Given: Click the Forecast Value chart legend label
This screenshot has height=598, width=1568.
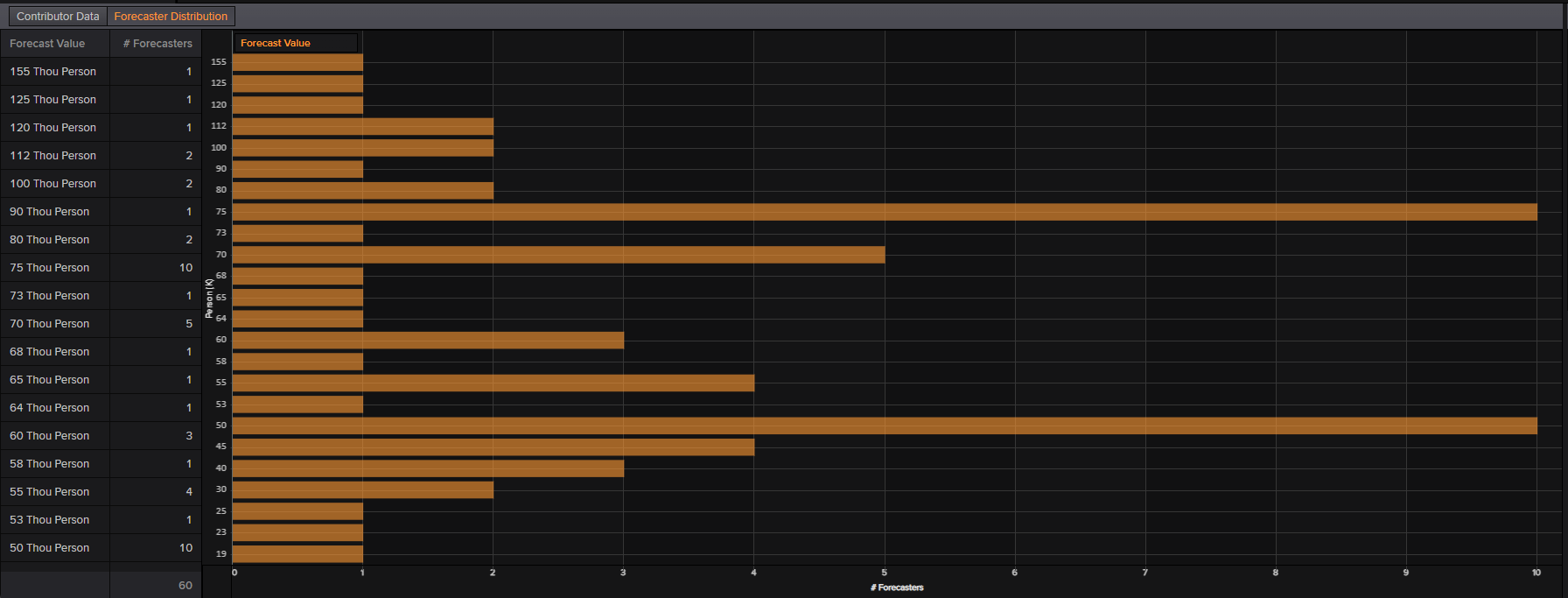Looking at the screenshot, I should point(276,43).
